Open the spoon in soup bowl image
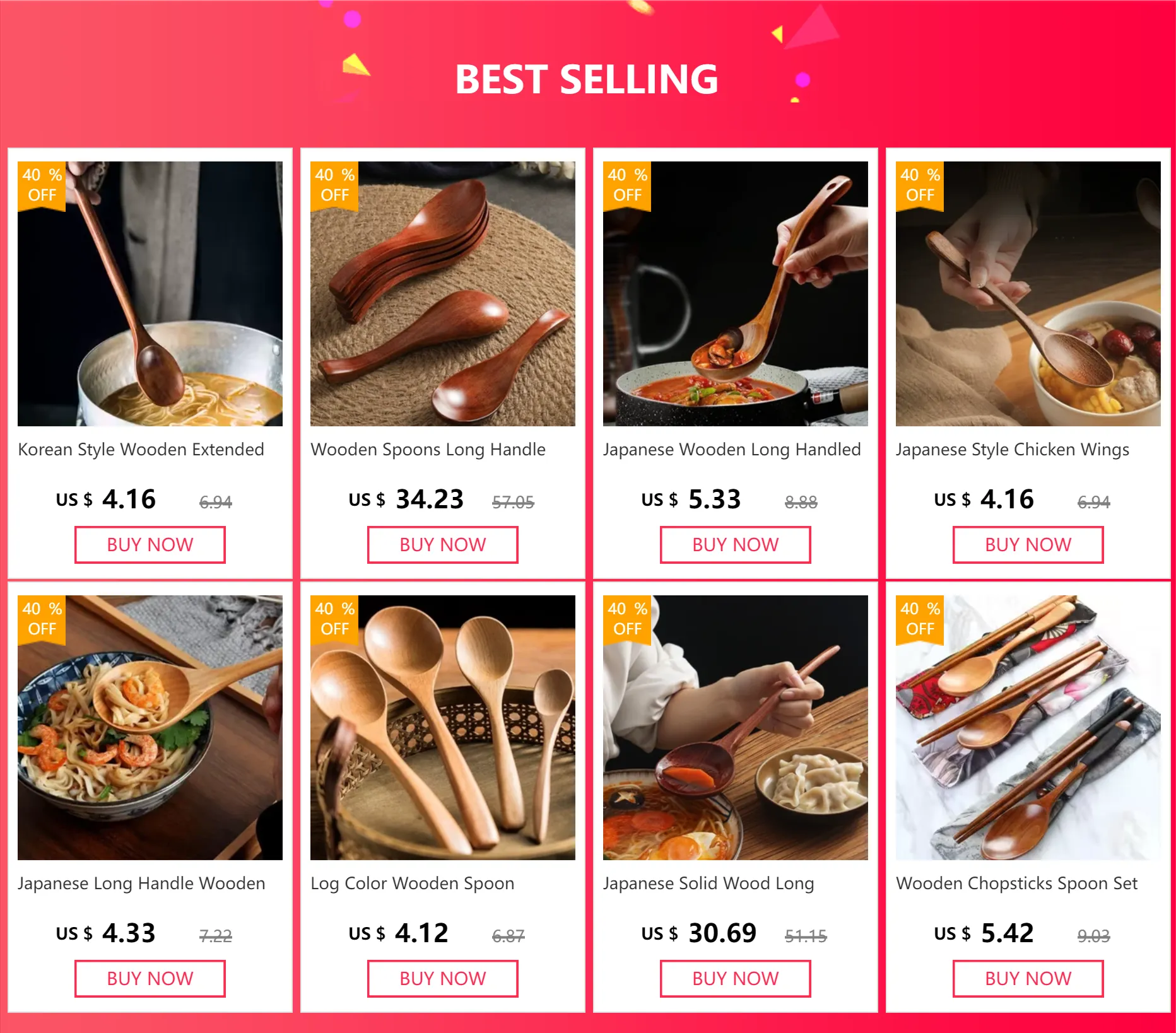1176x1033 pixels. point(1028,294)
